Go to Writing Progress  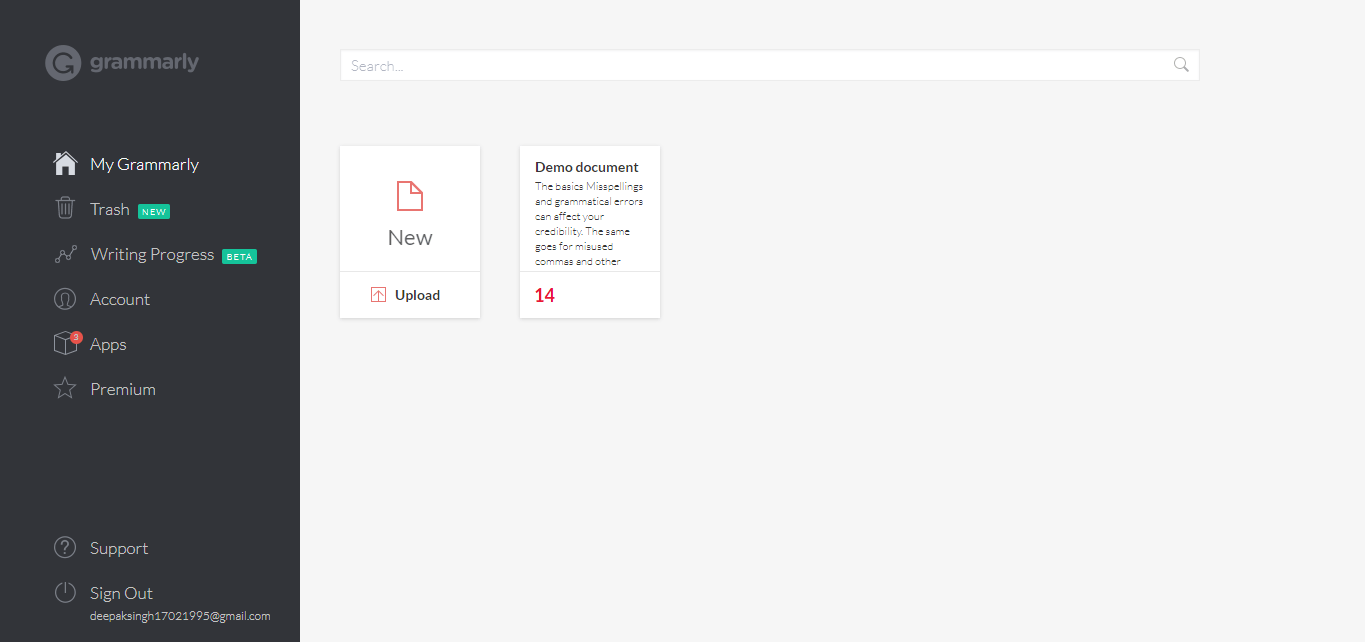(x=152, y=253)
